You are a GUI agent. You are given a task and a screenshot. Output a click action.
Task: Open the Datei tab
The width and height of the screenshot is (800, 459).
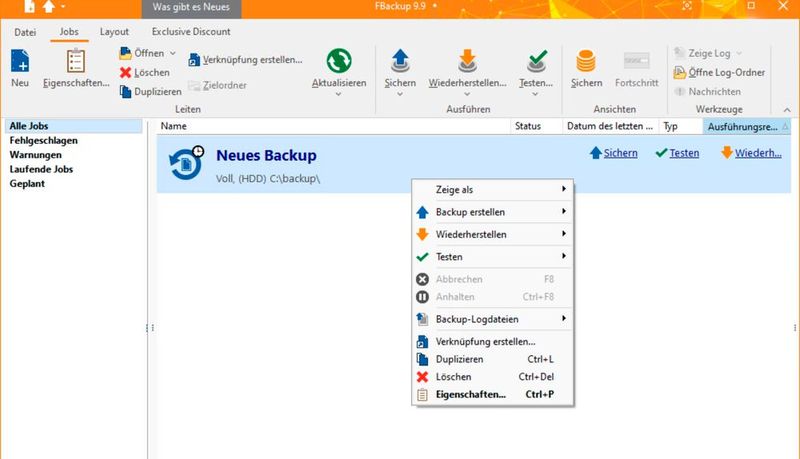pos(25,32)
